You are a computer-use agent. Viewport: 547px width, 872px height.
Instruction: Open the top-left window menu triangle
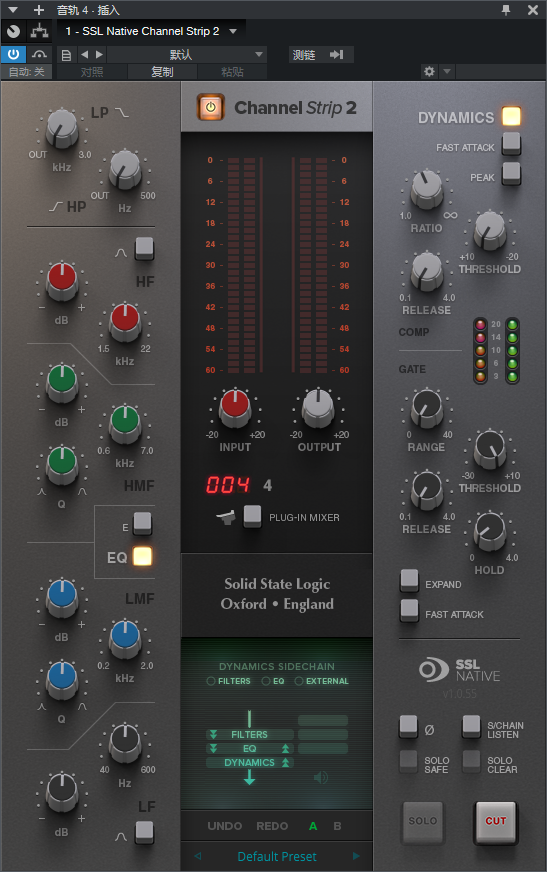pyautogui.click(x=13, y=10)
